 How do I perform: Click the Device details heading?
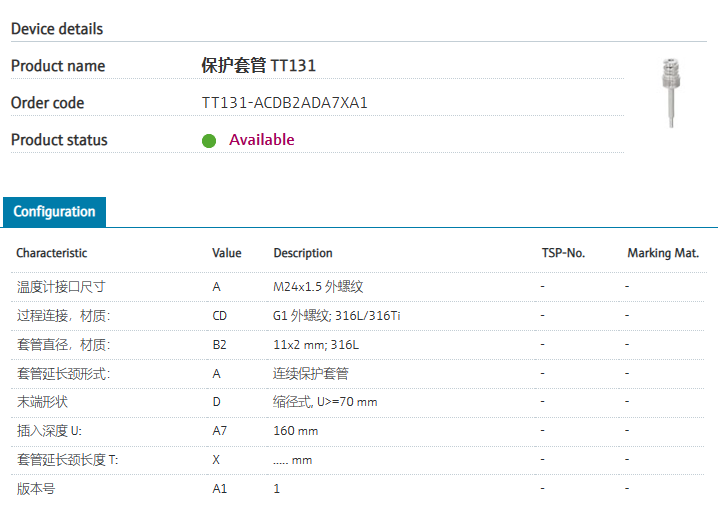tap(57, 29)
